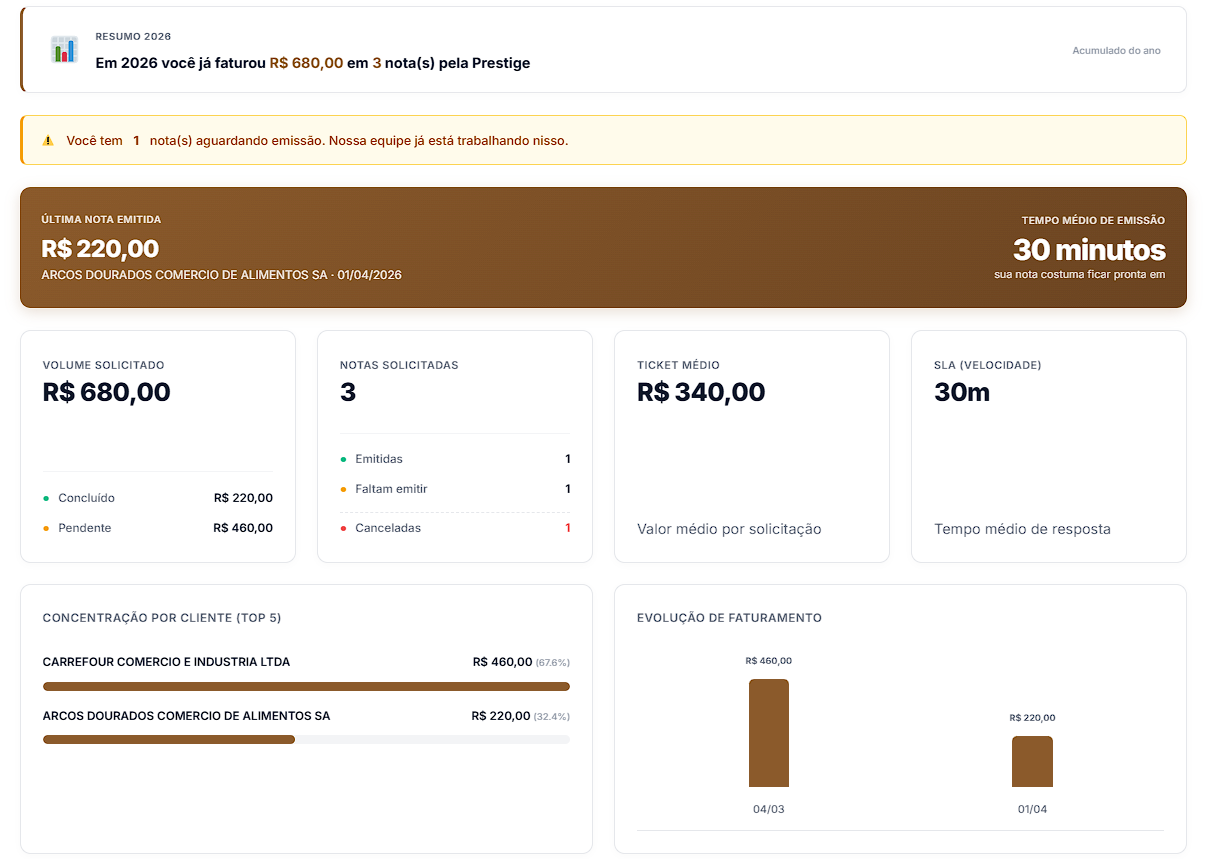
Task: Click the Última Nota Emitida R$ 220,00 amount
Action: (100, 248)
